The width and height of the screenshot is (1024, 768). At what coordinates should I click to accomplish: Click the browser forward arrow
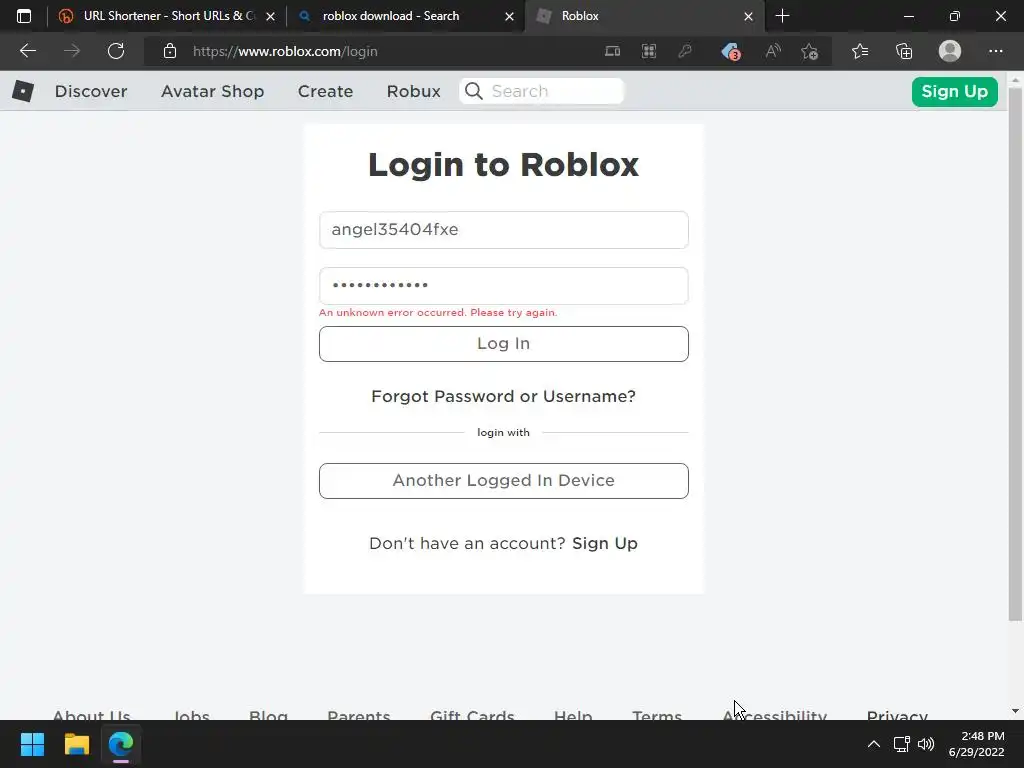[x=72, y=51]
